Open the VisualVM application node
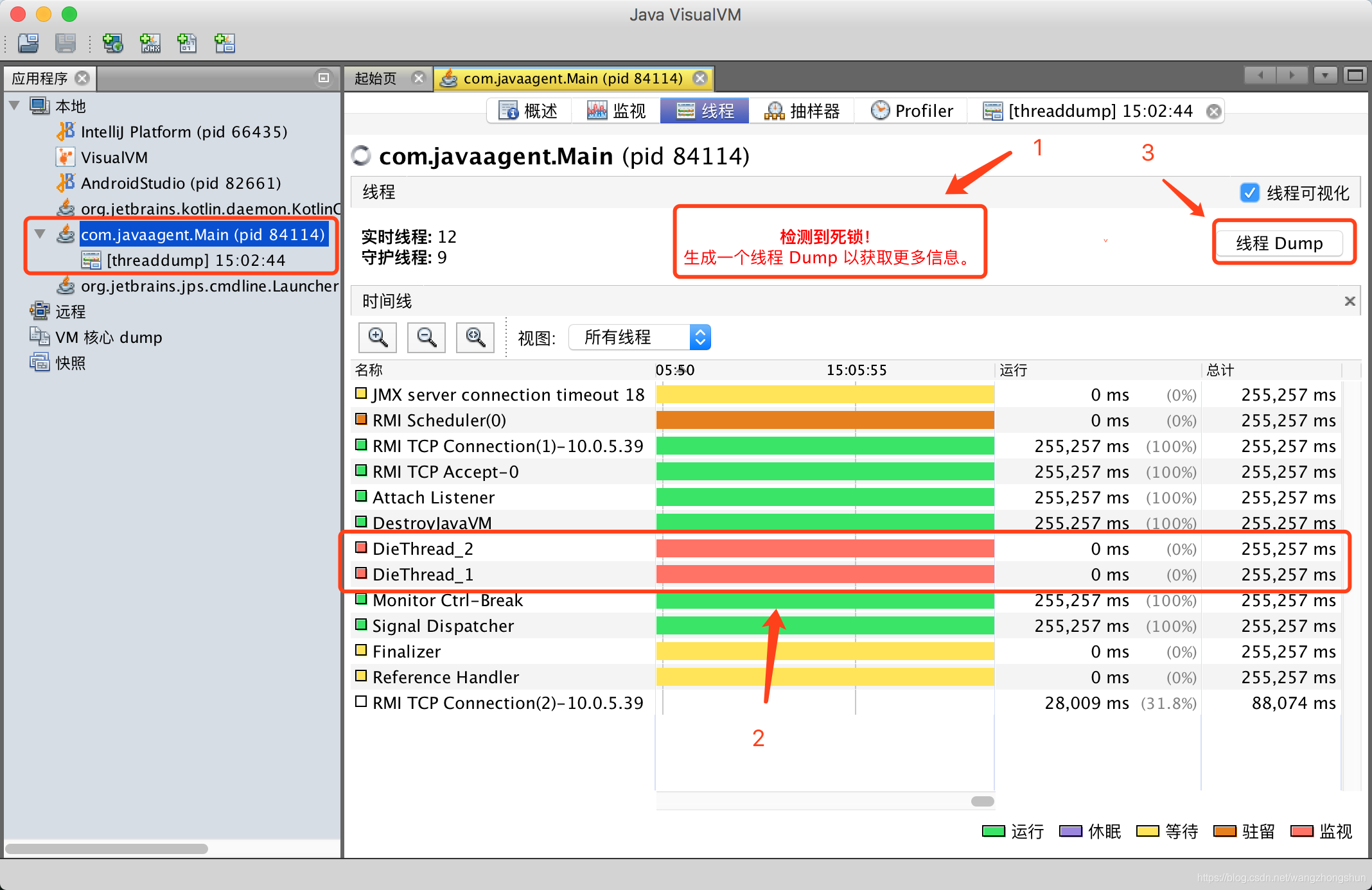This screenshot has height=890, width=1372. click(114, 157)
